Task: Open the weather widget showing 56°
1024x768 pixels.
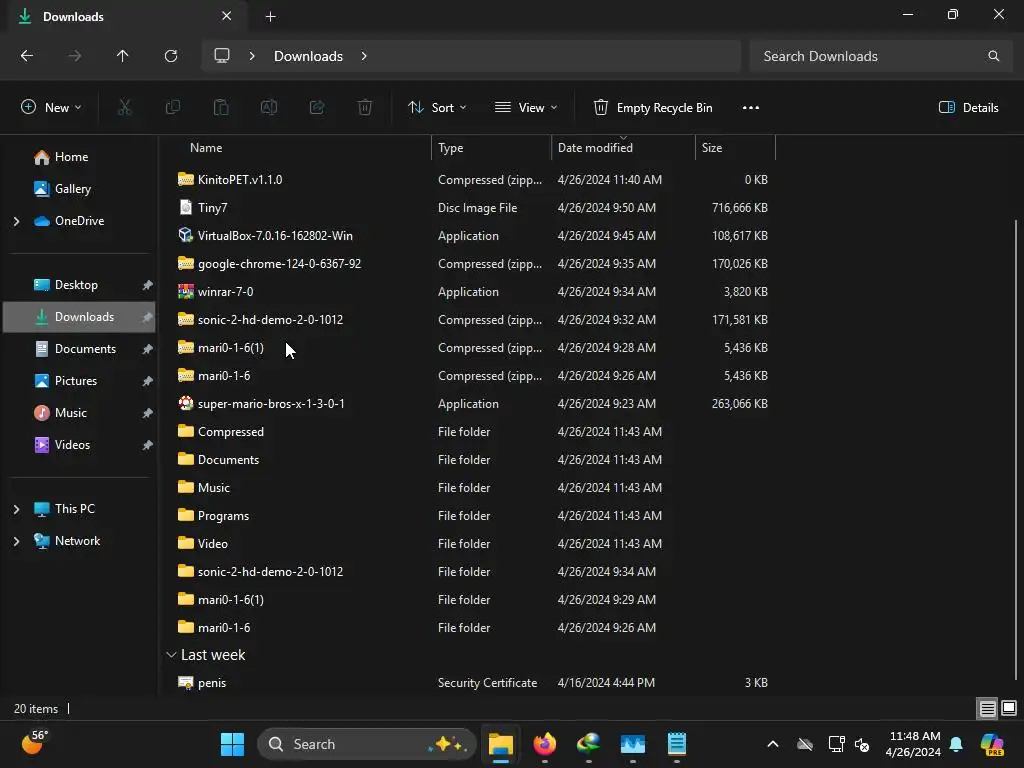Action: tap(35, 743)
